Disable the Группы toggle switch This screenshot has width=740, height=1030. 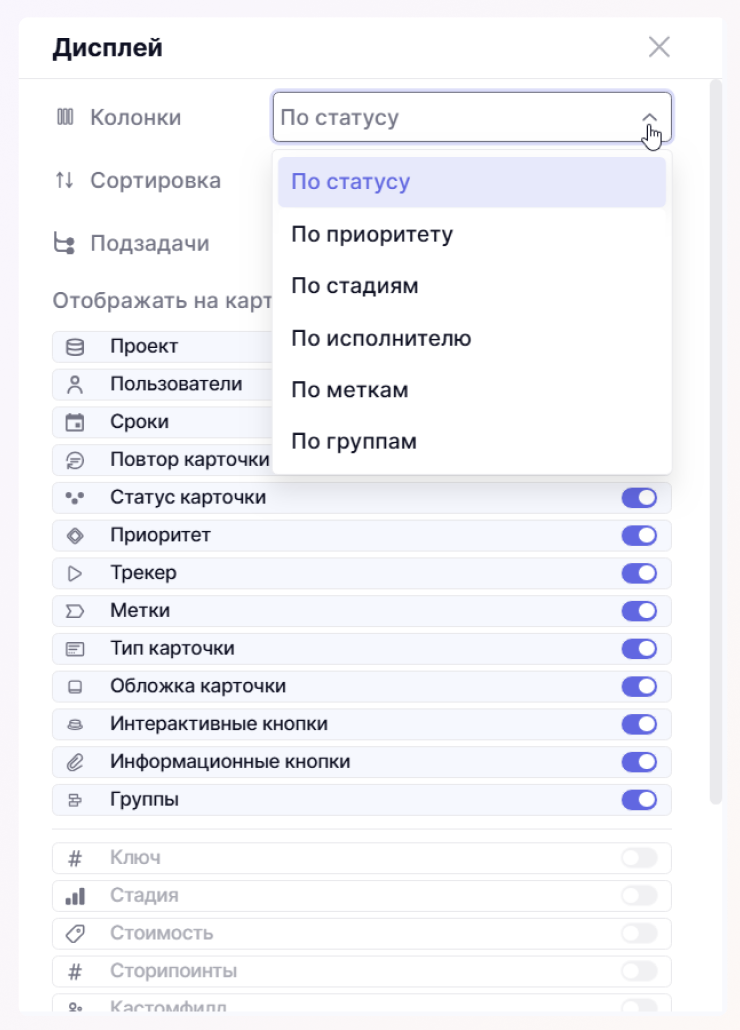(639, 800)
